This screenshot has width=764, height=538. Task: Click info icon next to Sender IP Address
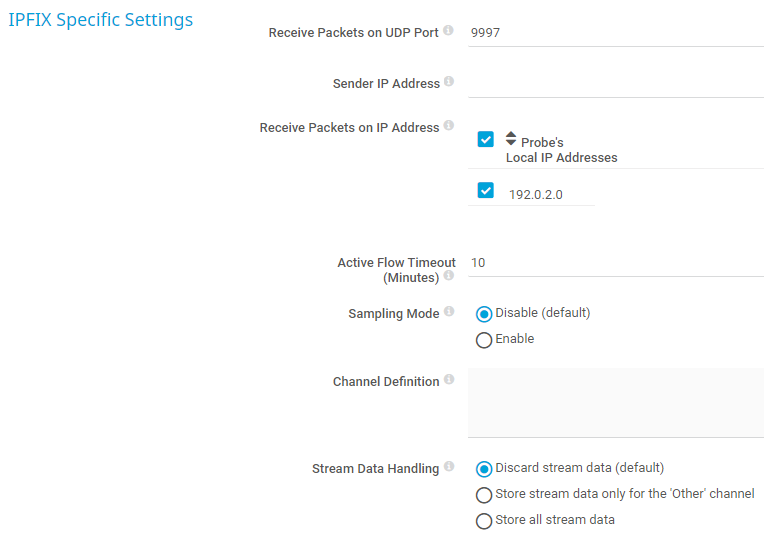point(449,82)
